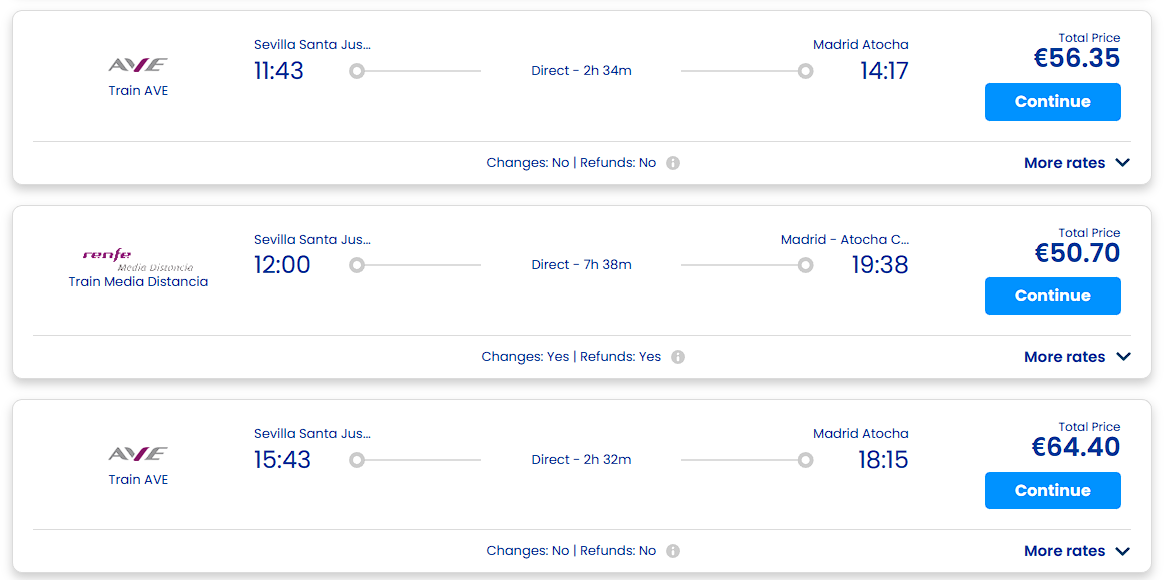Click the Renfe Media Distancia logo
This screenshot has height=580, width=1170.
click(137, 259)
